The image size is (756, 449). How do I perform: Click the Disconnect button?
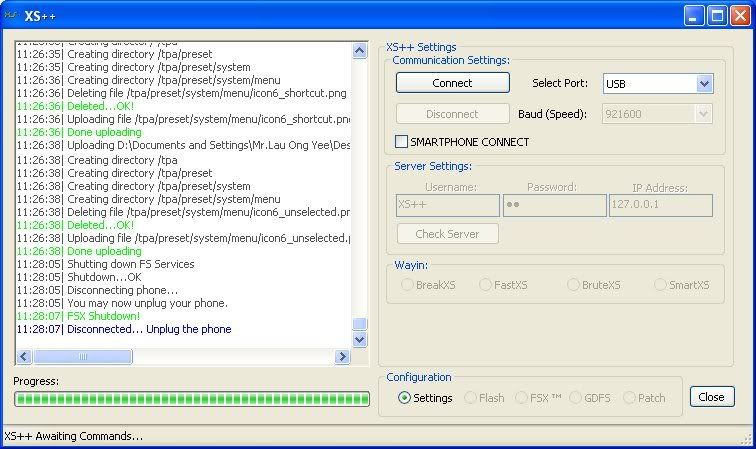point(452,114)
